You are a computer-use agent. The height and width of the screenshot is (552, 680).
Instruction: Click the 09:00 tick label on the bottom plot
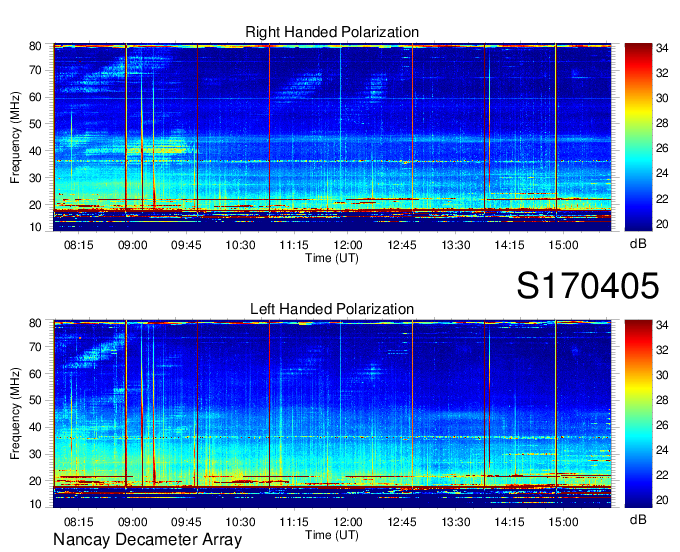point(133,522)
